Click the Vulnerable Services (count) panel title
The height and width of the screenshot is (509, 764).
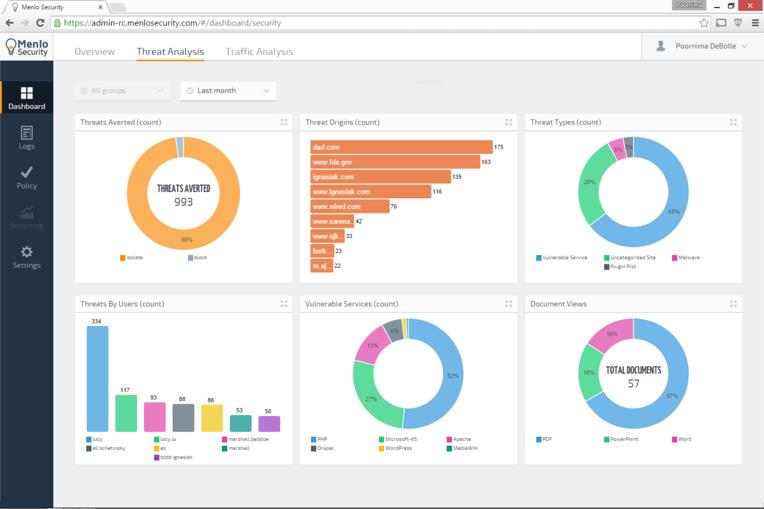pyautogui.click(x=351, y=304)
